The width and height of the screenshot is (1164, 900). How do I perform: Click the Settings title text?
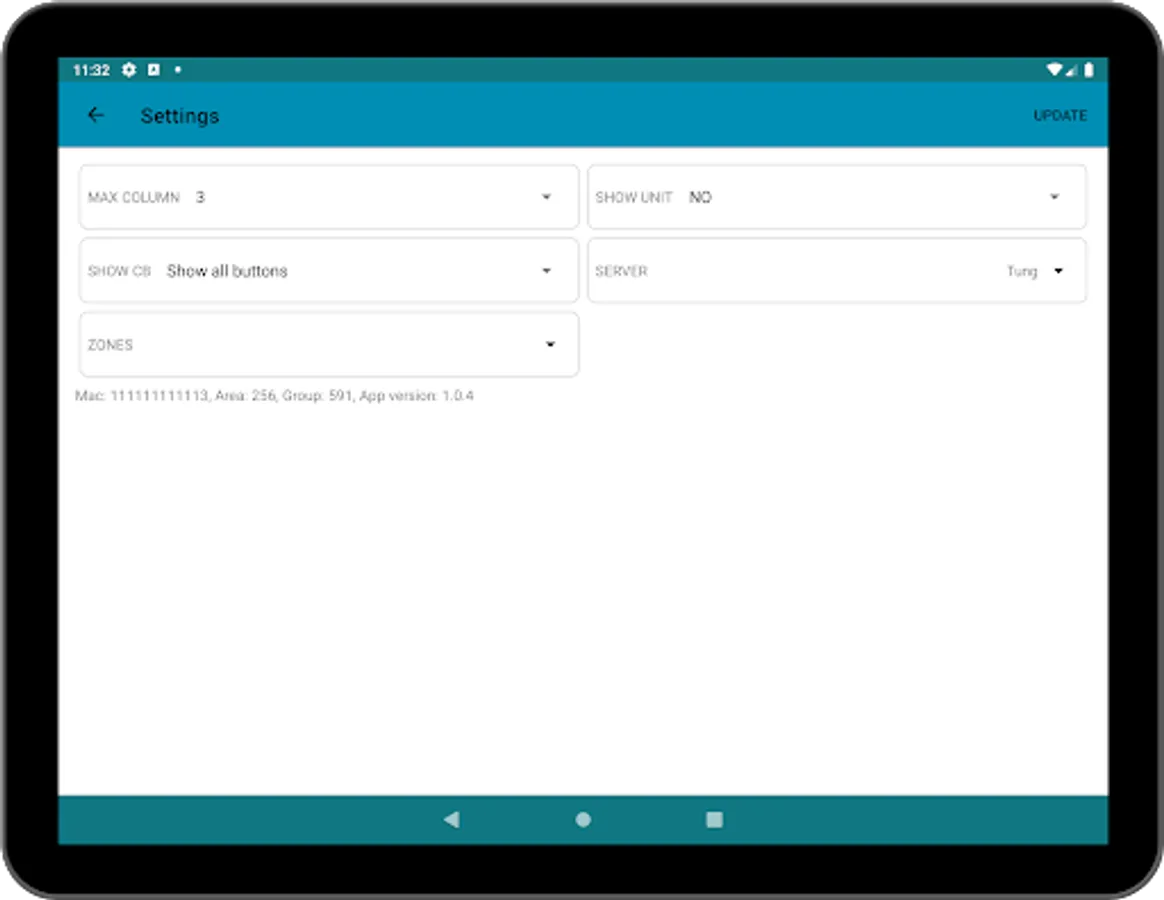tap(180, 116)
